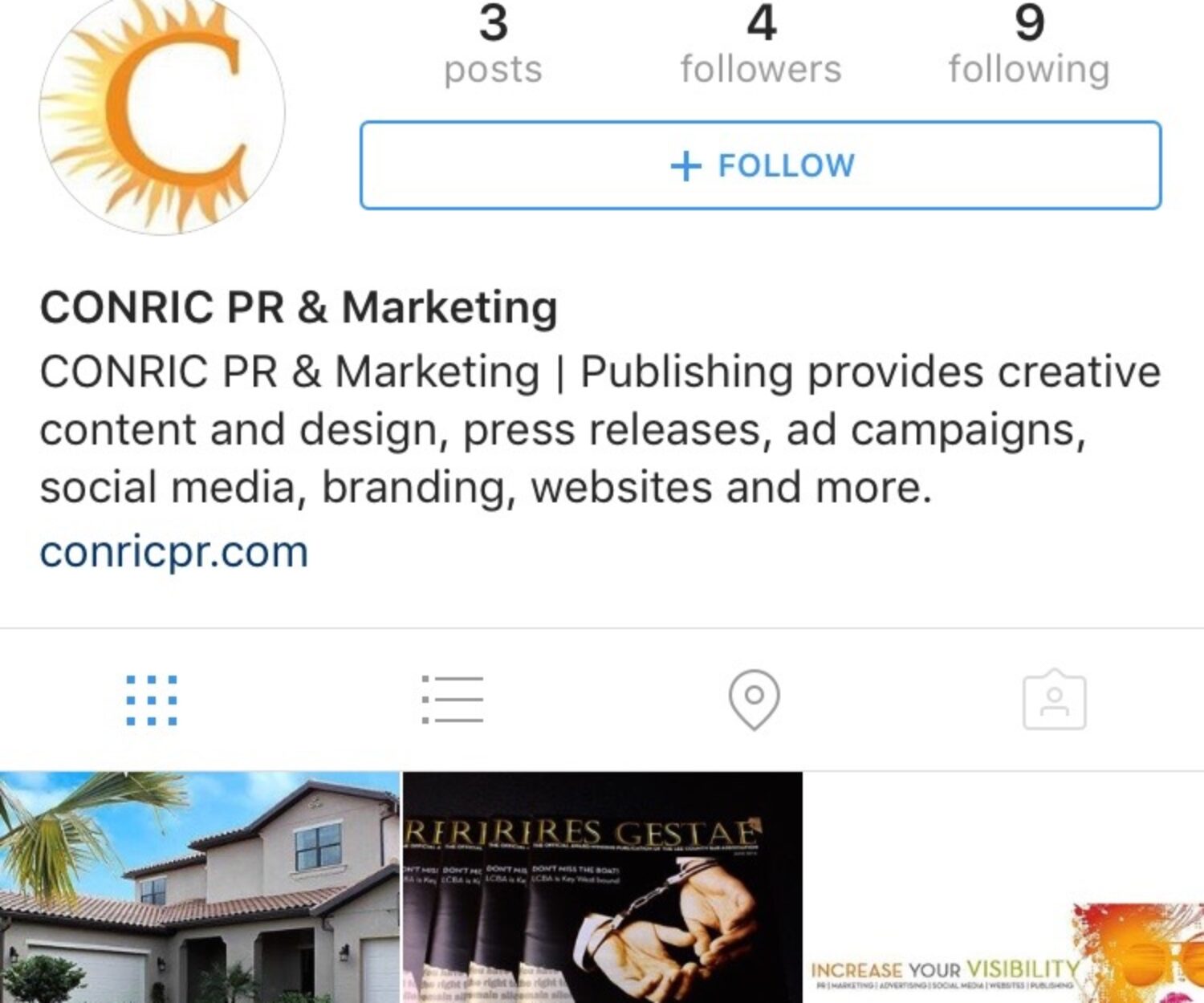Tap the CONRIC PR & Marketing profile name

pos(299,307)
